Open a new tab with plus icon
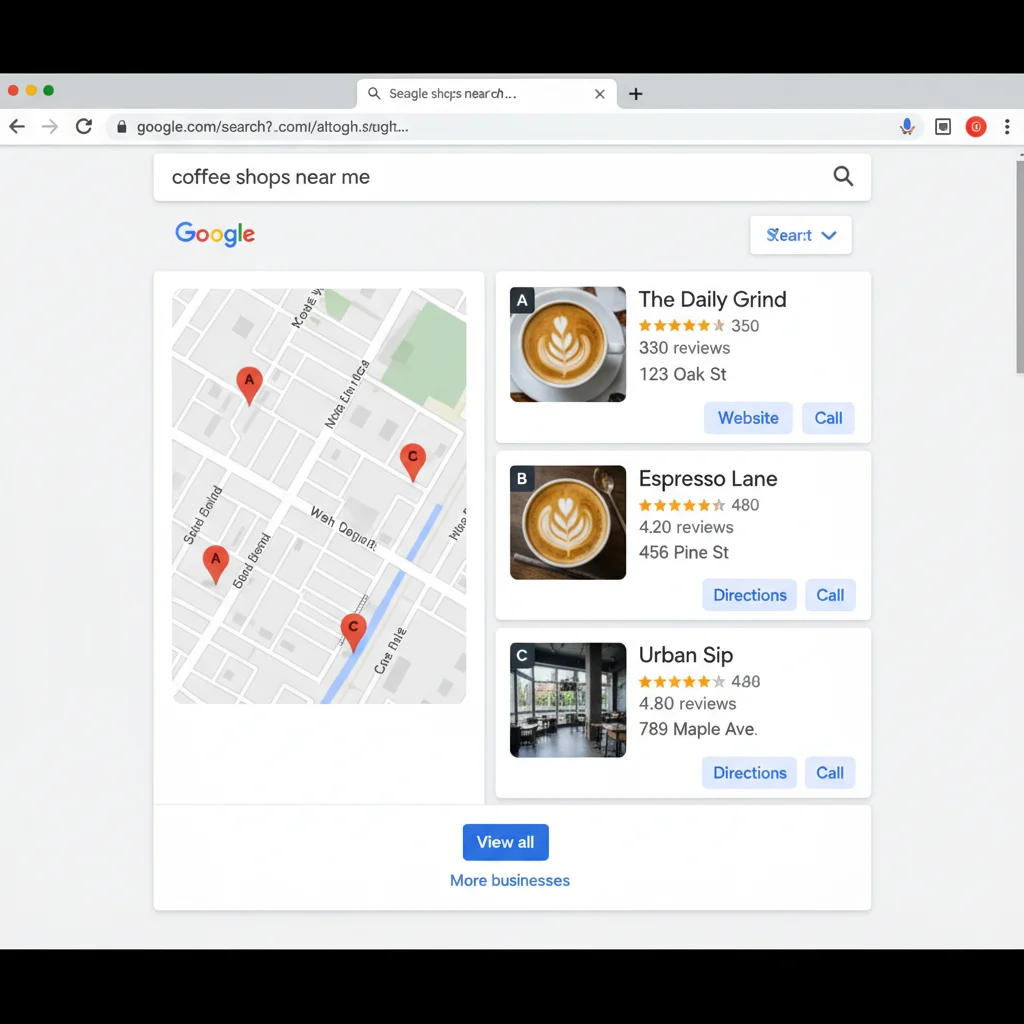Screen dimensions: 1024x1024 click(635, 94)
